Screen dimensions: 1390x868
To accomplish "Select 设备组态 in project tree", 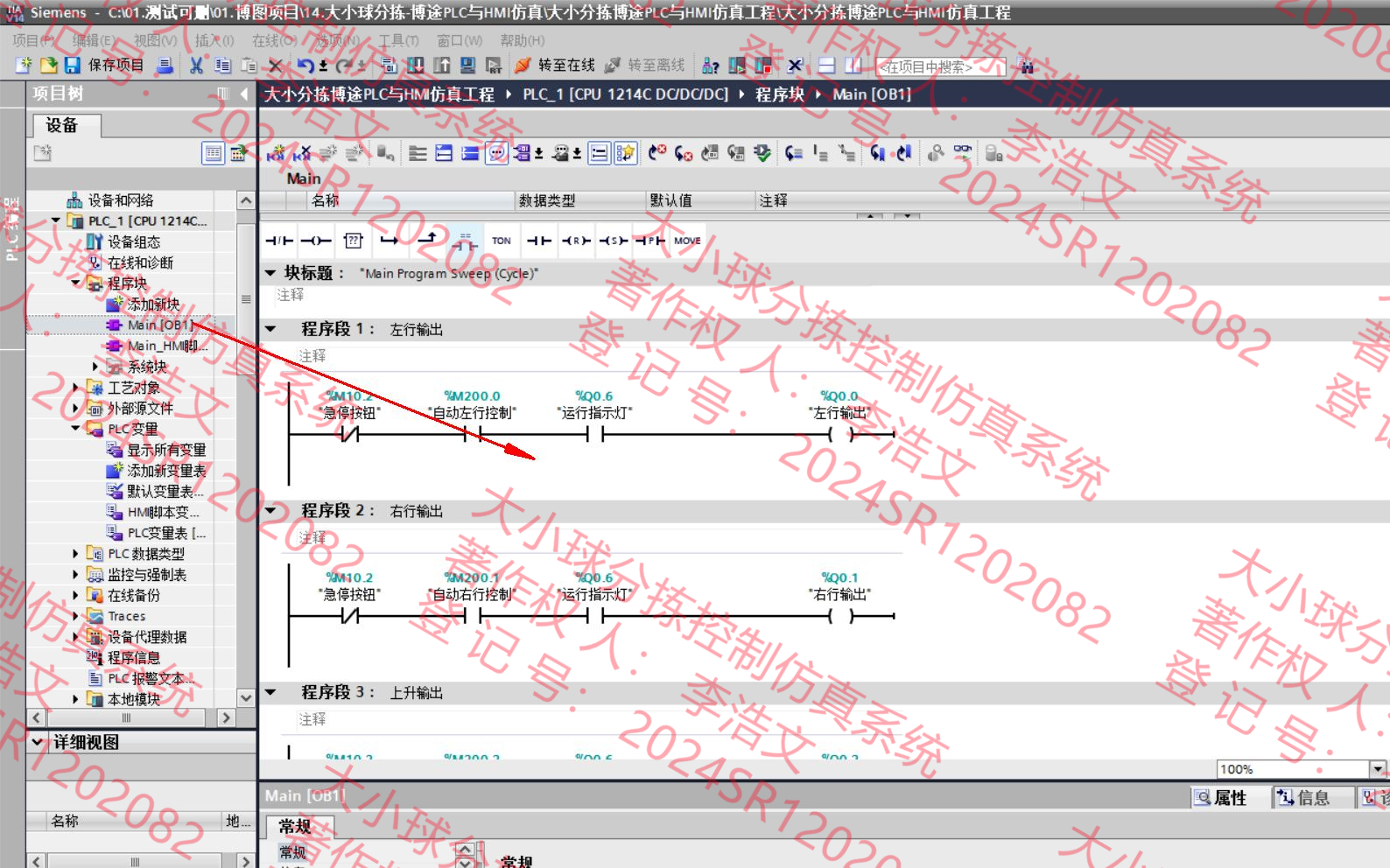I will pyautogui.click(x=123, y=241).
